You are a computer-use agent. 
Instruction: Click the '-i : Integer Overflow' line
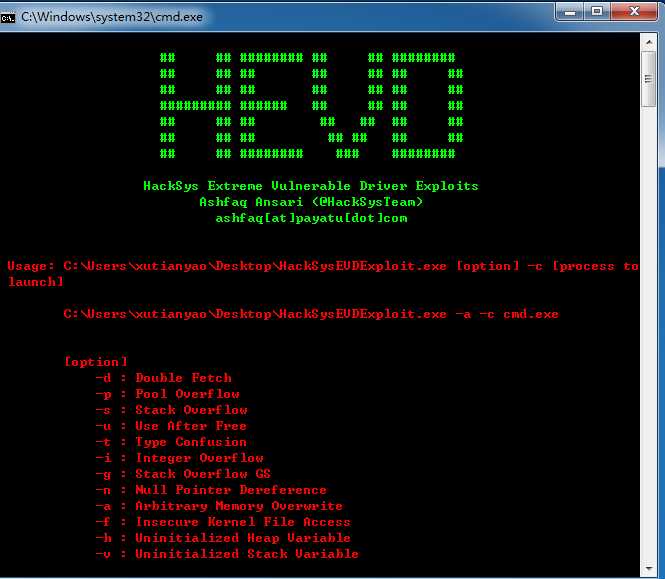coord(179,458)
